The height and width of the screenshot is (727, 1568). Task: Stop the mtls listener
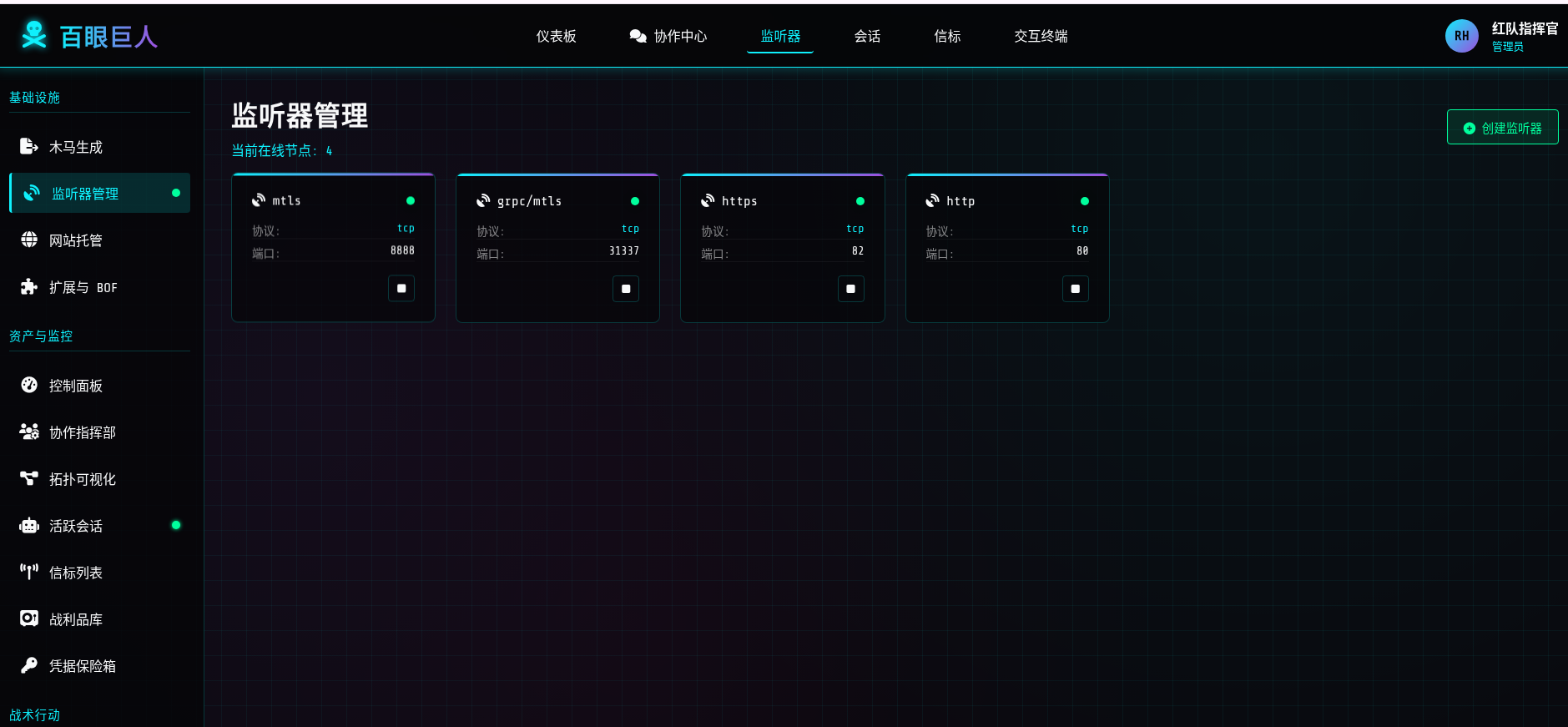[x=401, y=289]
